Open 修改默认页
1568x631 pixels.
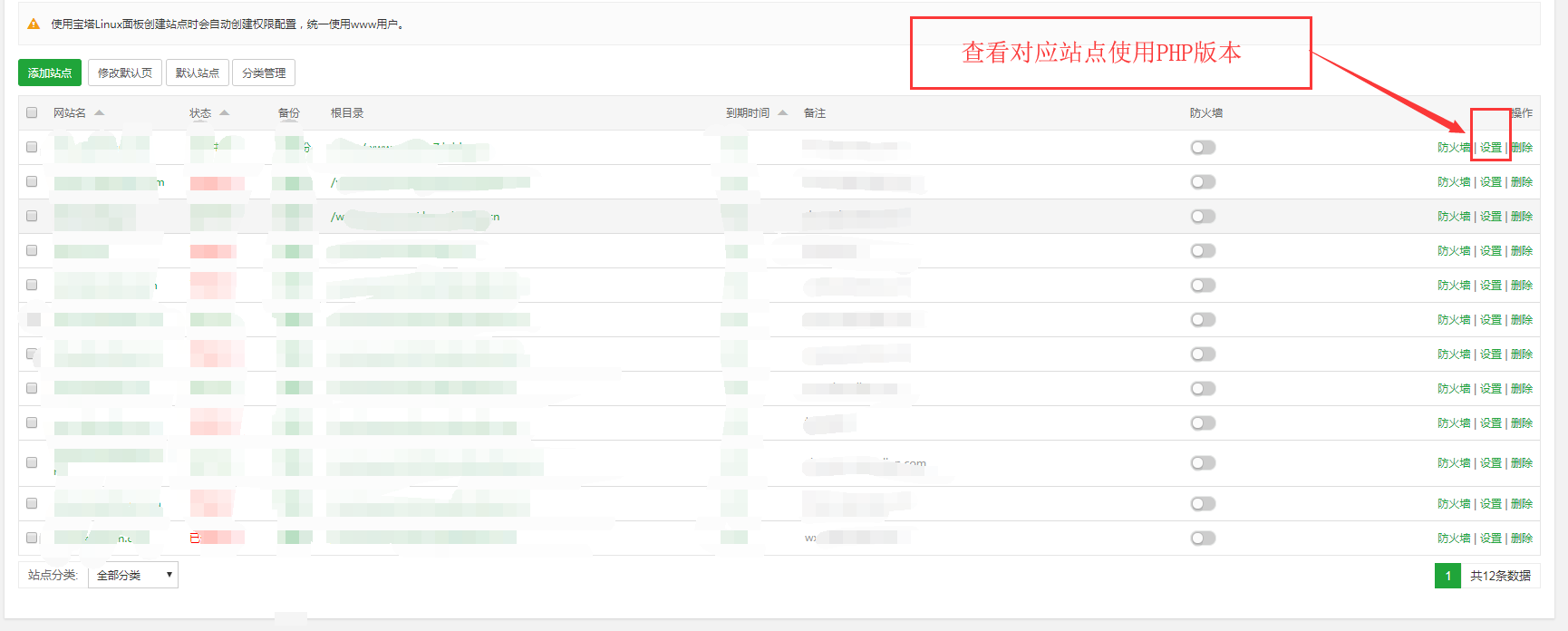(x=125, y=73)
